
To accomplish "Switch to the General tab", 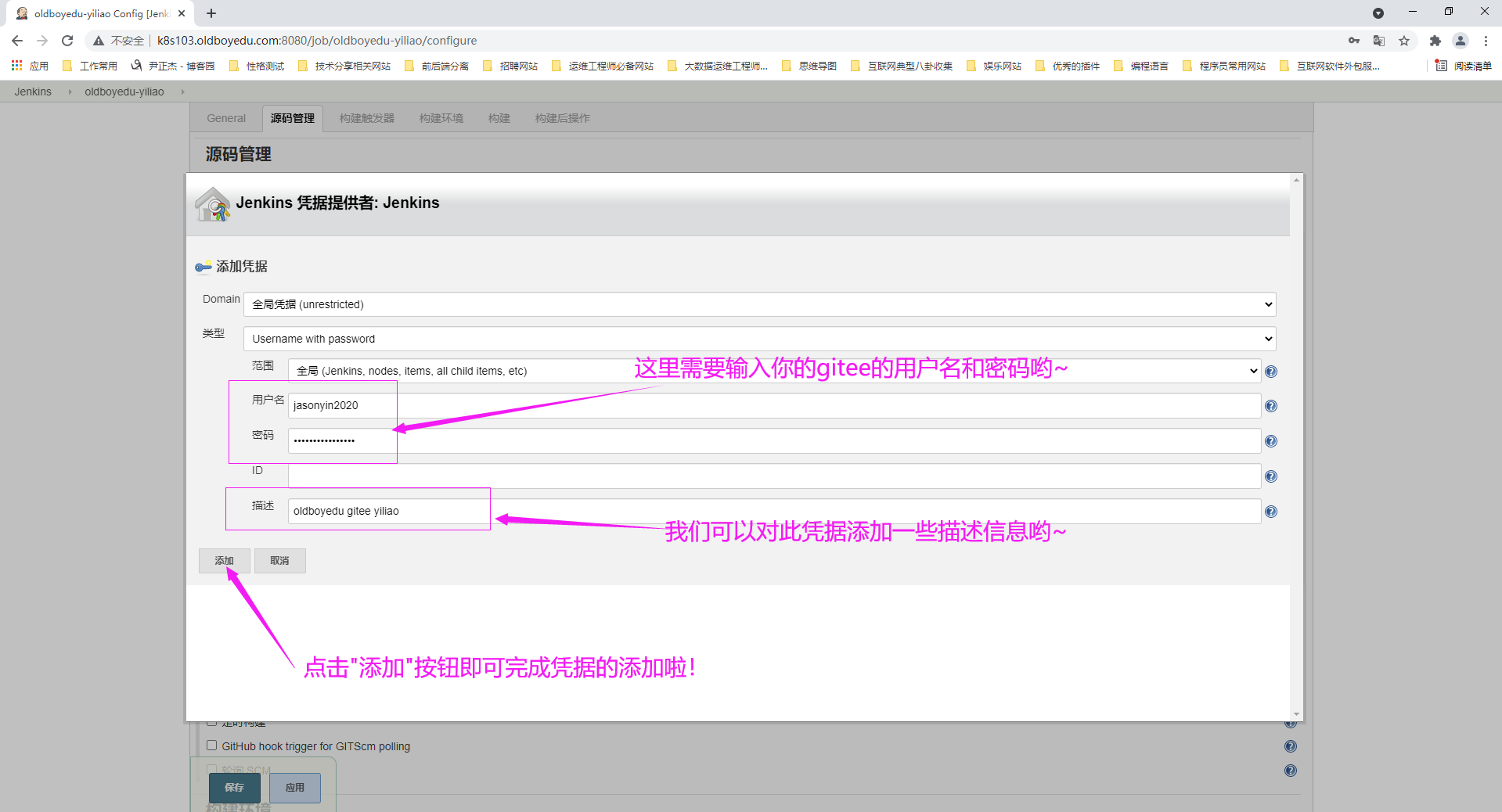I will pyautogui.click(x=226, y=118).
